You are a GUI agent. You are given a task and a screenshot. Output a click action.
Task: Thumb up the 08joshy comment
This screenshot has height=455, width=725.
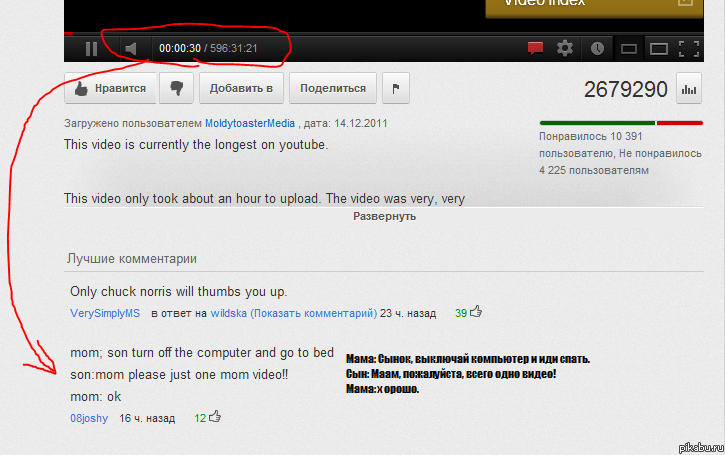pos(215,417)
